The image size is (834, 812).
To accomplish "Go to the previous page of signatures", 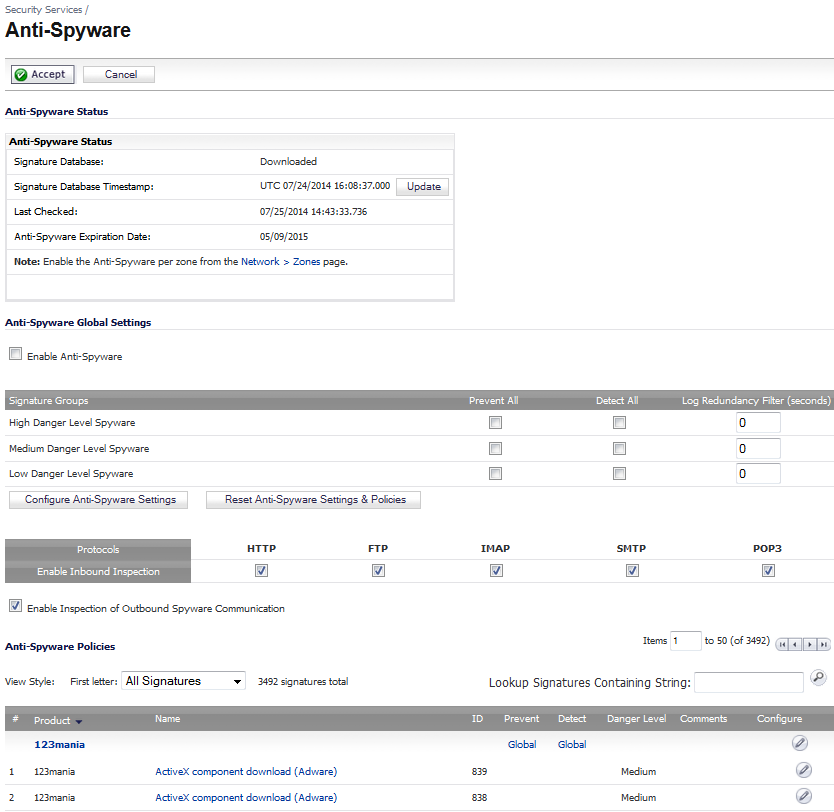I will tap(796, 644).
